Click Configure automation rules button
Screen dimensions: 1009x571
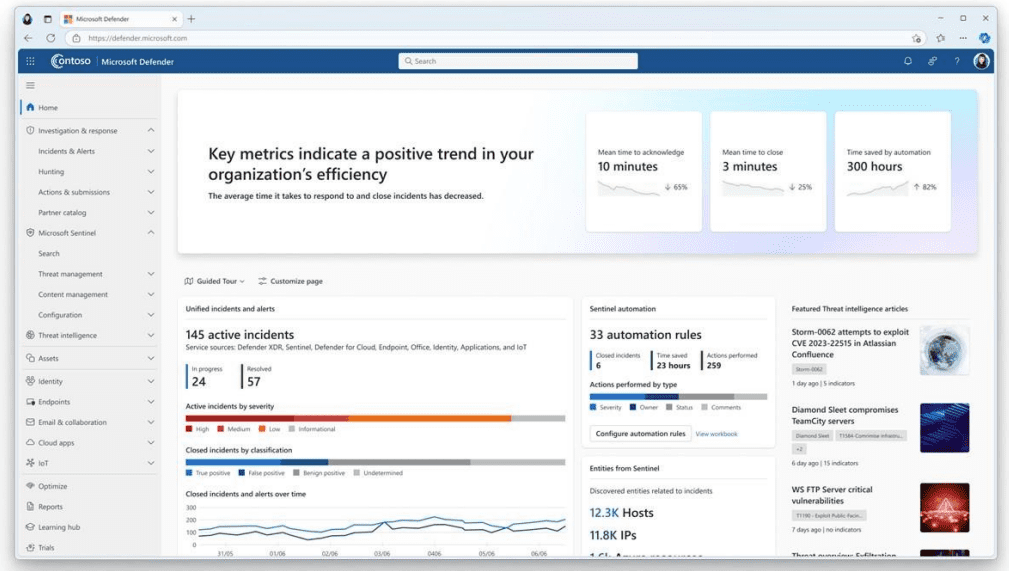(x=640, y=434)
